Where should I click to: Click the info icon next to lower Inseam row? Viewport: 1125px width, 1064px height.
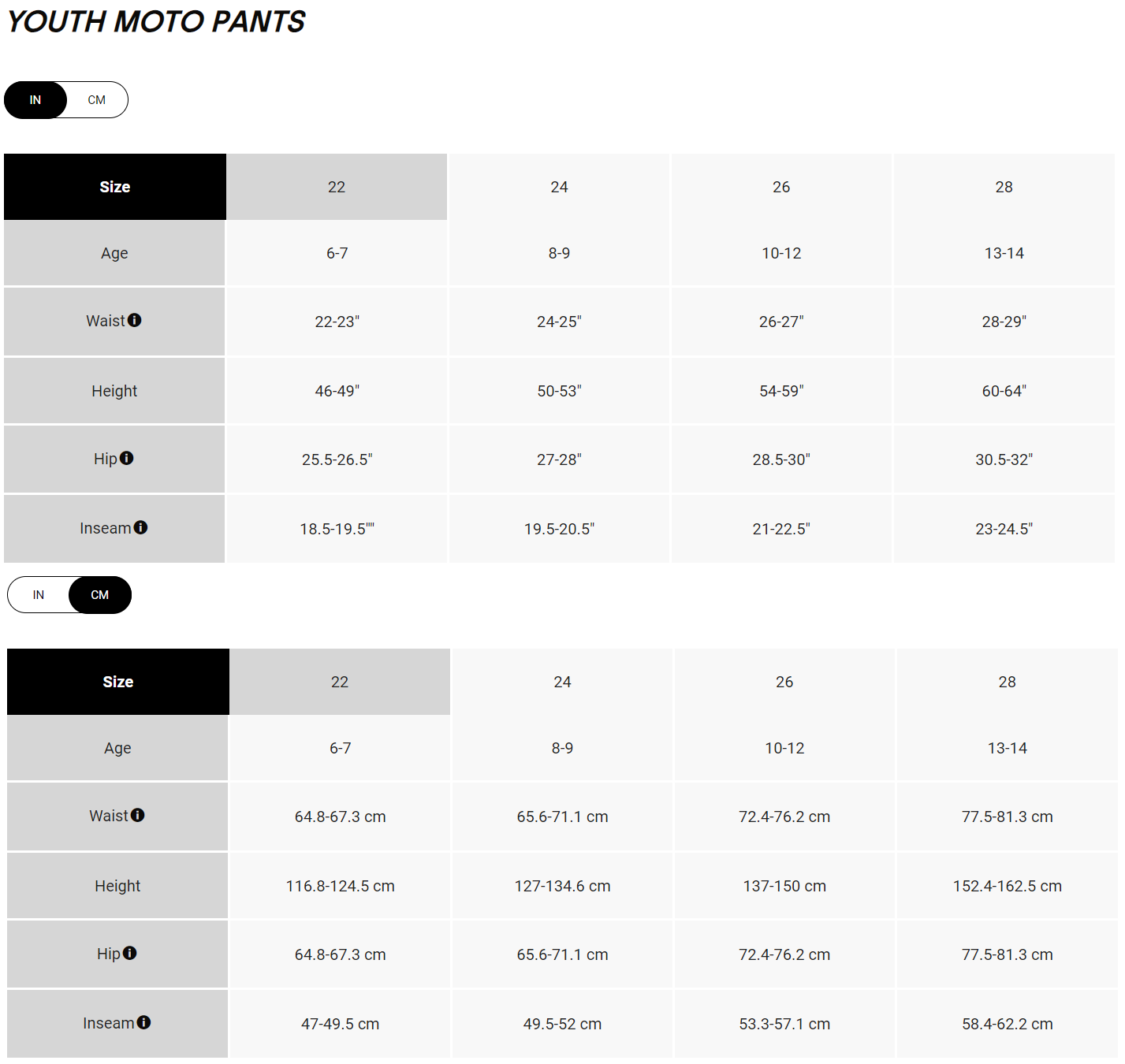[144, 1022]
